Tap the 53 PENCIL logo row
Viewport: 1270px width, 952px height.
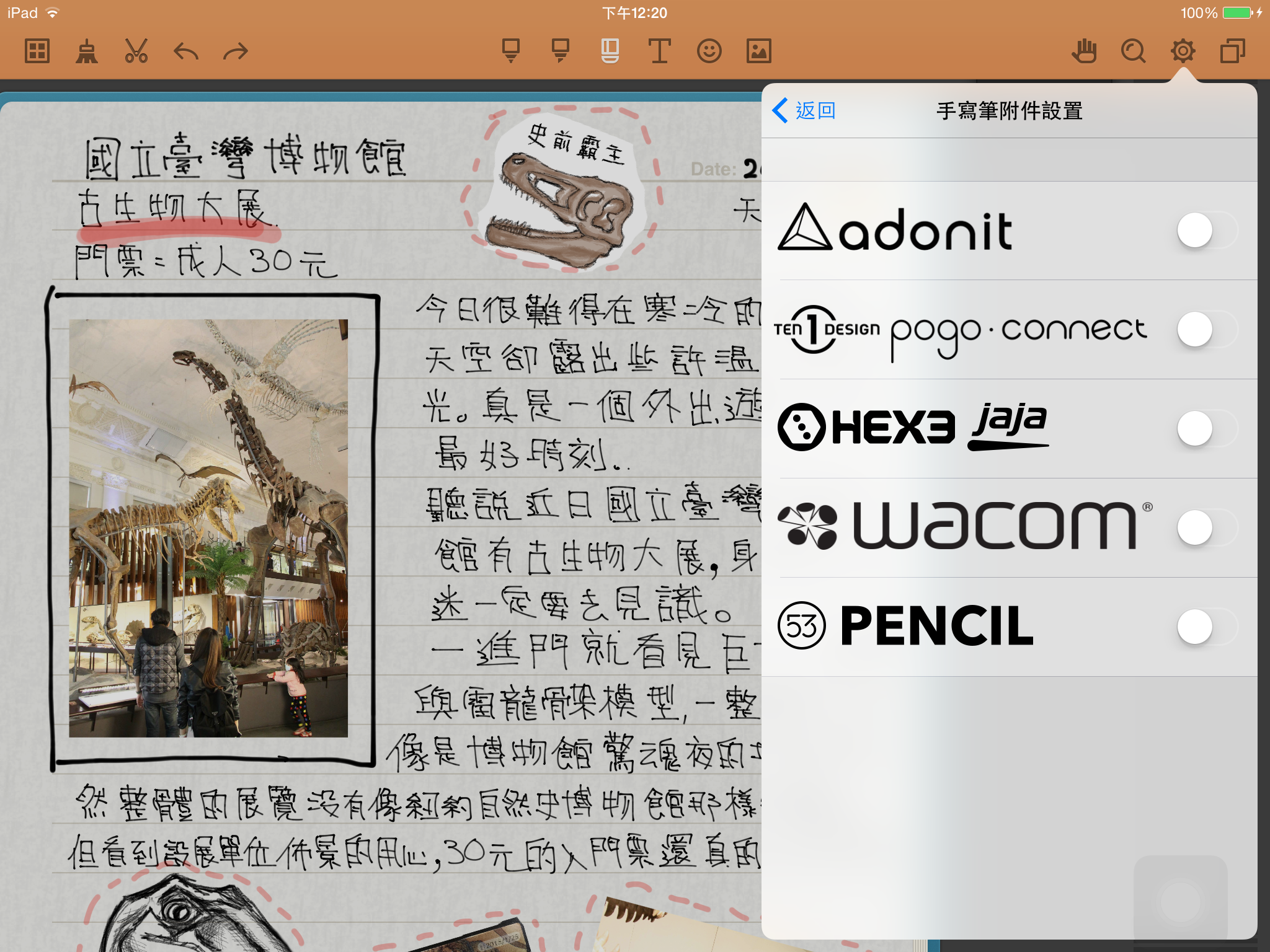1010,627
